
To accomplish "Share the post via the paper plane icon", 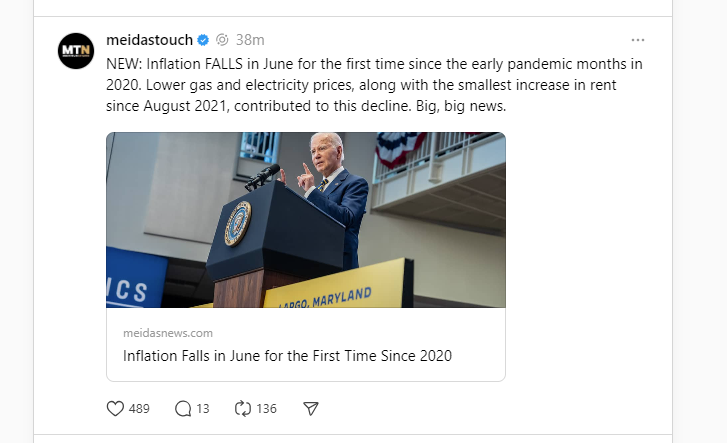I will click(x=311, y=408).
